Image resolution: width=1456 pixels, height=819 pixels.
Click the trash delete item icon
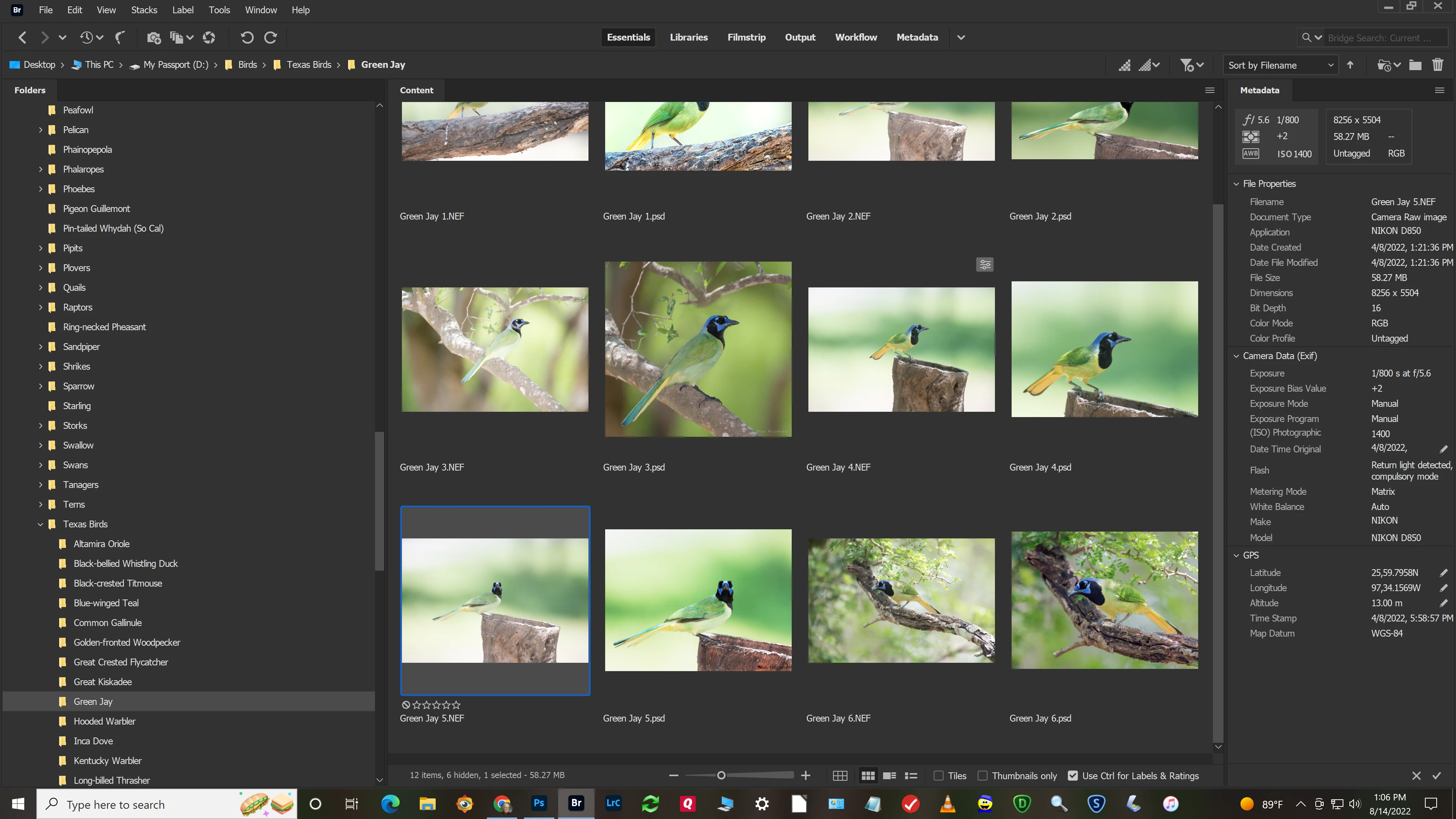point(1438,65)
